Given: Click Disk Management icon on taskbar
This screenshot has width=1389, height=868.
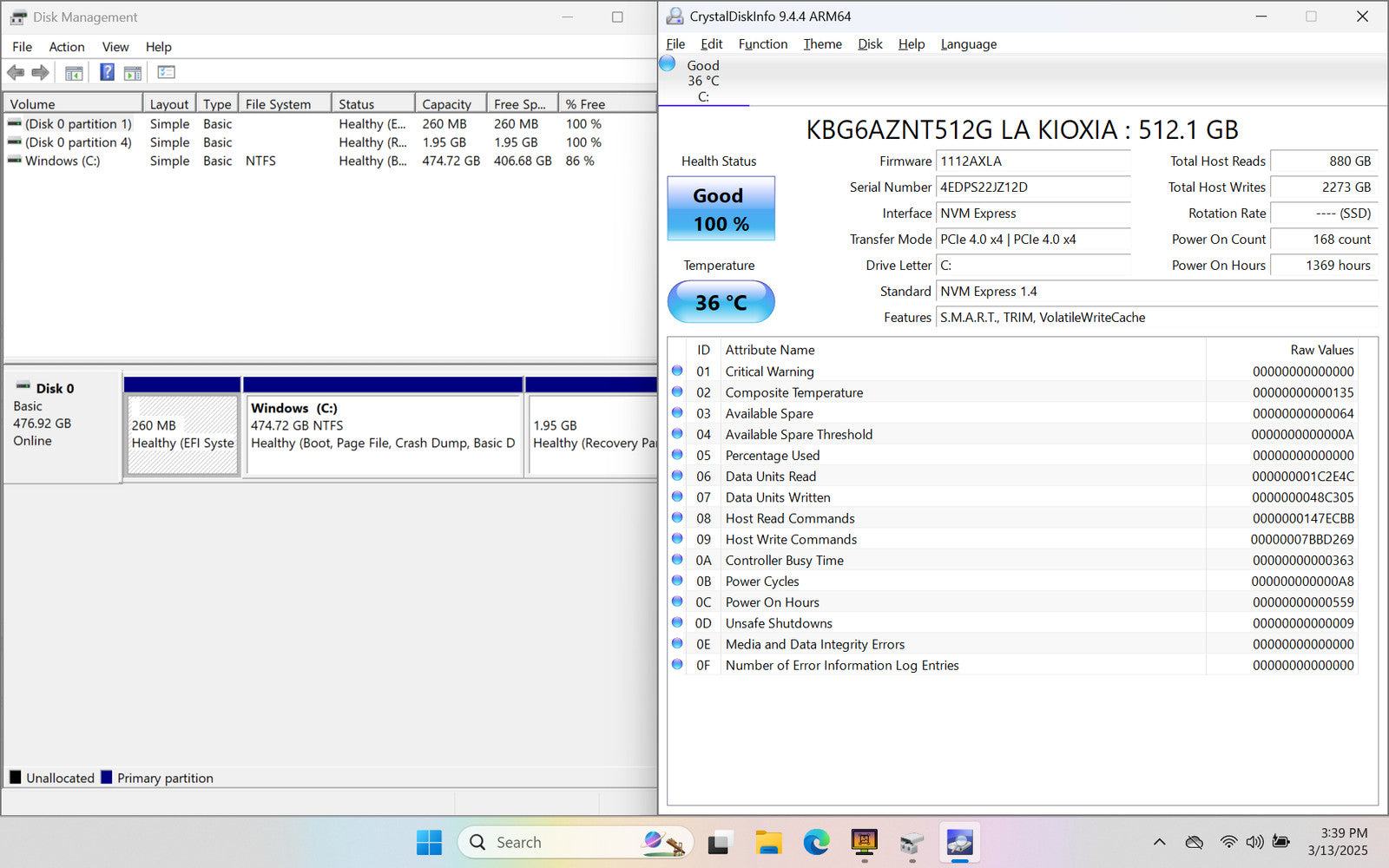Looking at the screenshot, I should click(912, 842).
